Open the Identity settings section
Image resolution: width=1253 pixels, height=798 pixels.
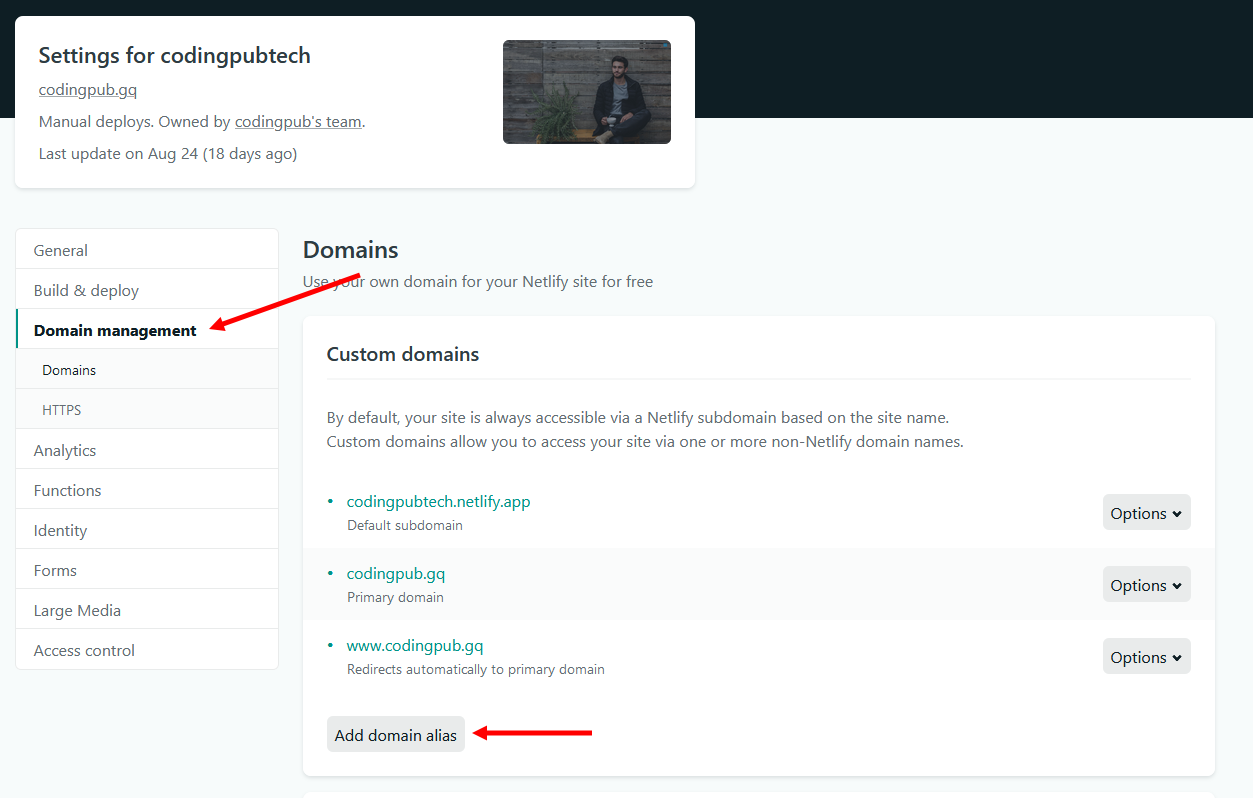pyautogui.click(x=147, y=530)
